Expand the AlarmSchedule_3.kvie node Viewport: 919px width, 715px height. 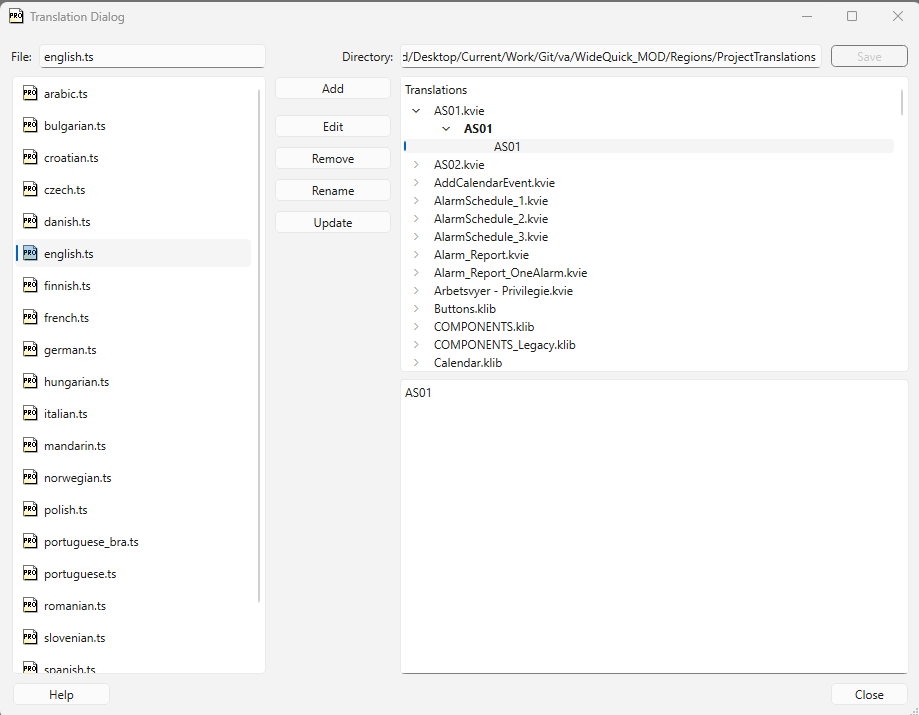click(416, 237)
